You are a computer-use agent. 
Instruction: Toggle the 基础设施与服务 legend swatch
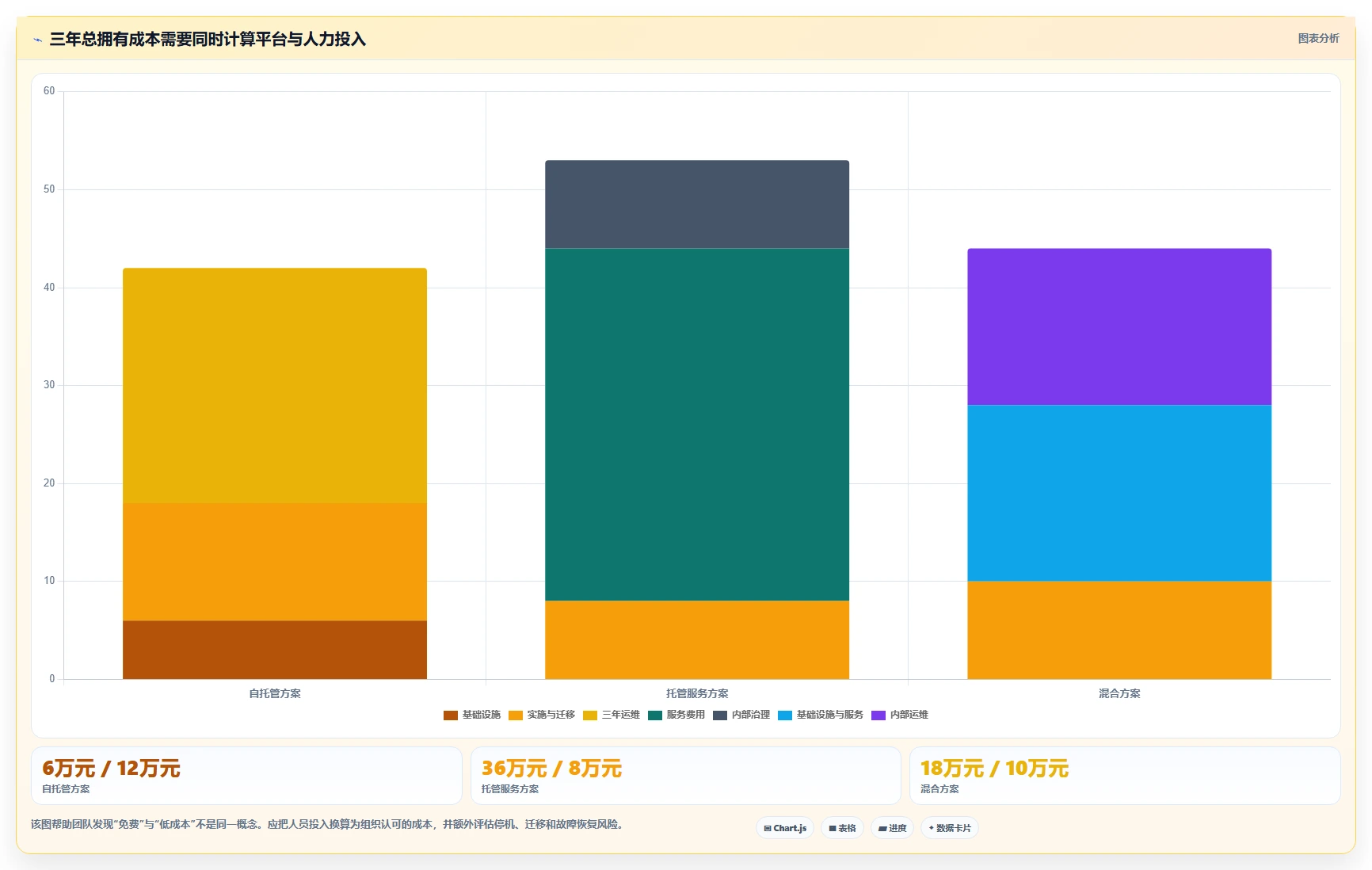pyautogui.click(x=784, y=715)
